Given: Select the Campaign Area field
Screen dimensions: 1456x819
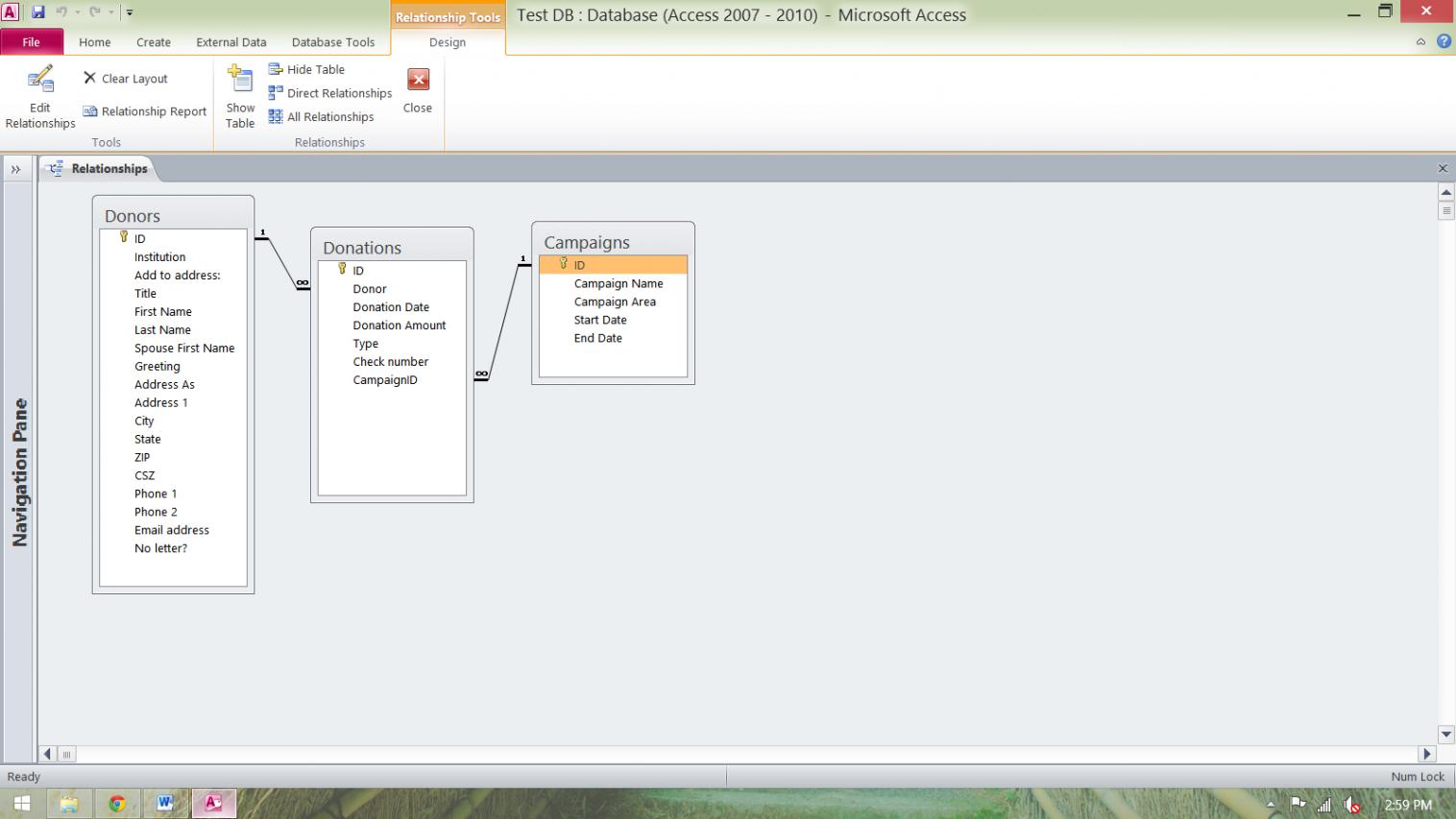Looking at the screenshot, I should pyautogui.click(x=613, y=302).
